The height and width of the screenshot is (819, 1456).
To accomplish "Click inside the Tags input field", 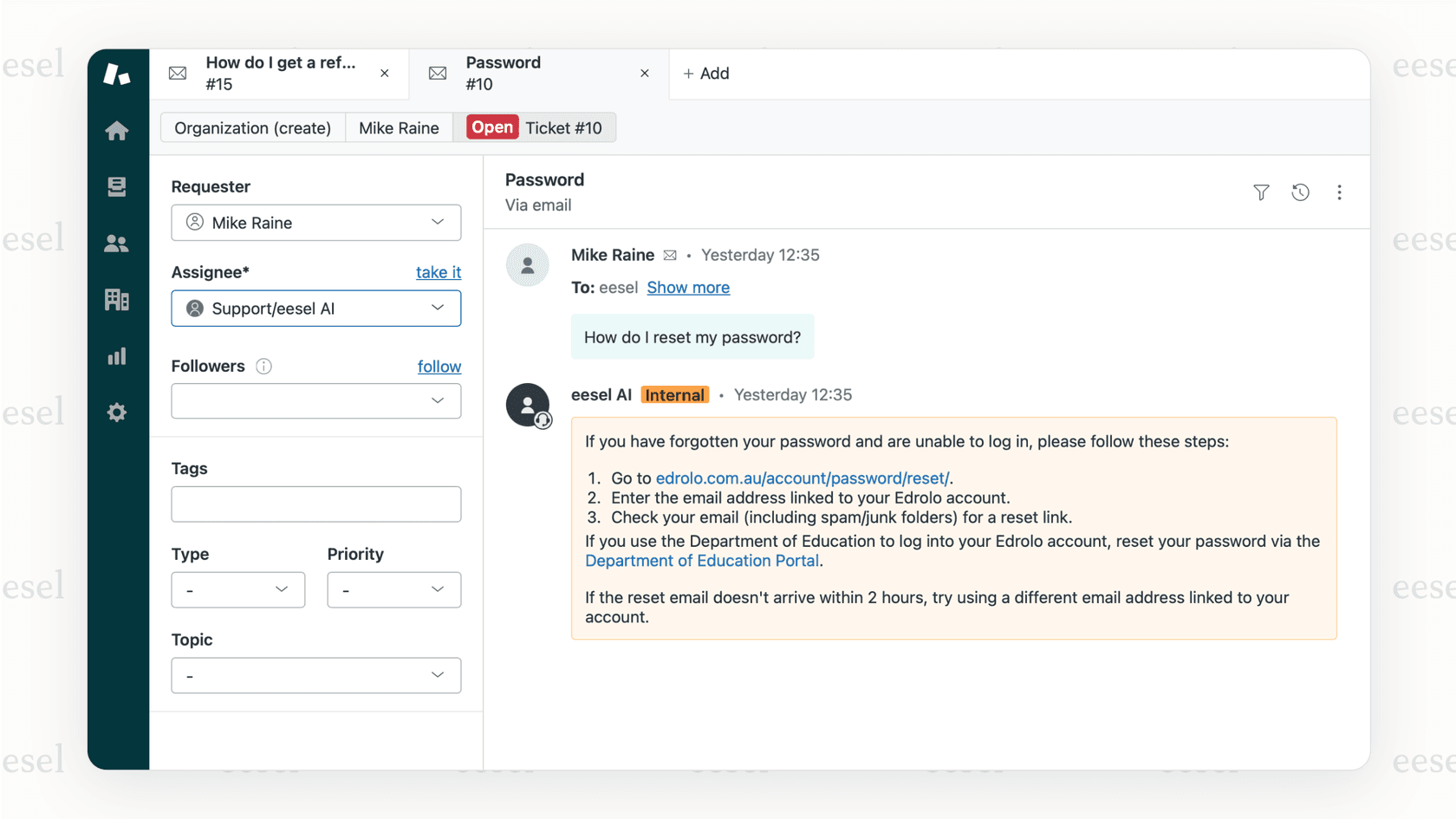I will point(315,504).
